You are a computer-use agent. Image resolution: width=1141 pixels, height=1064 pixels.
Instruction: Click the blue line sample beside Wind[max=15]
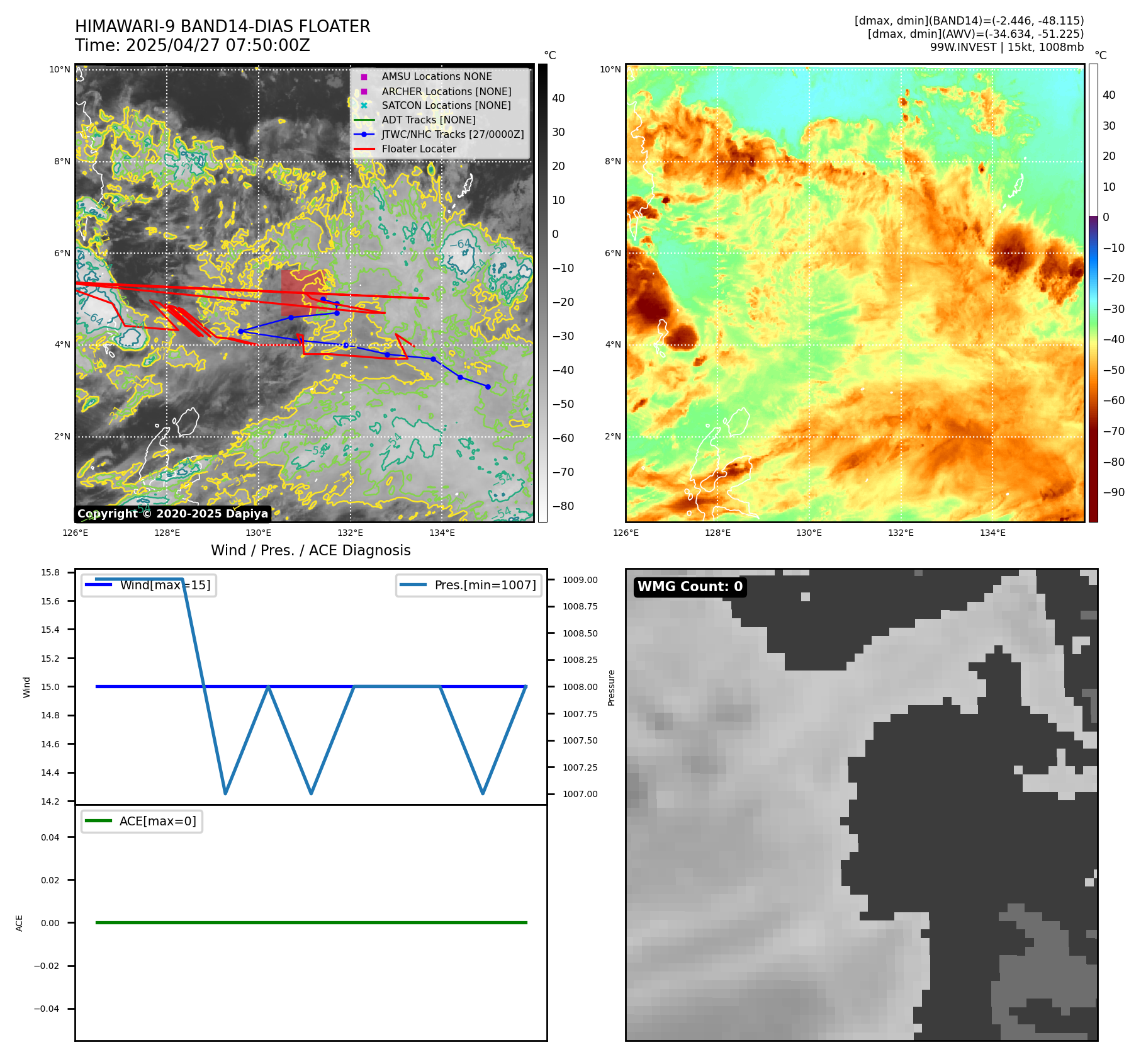98,585
